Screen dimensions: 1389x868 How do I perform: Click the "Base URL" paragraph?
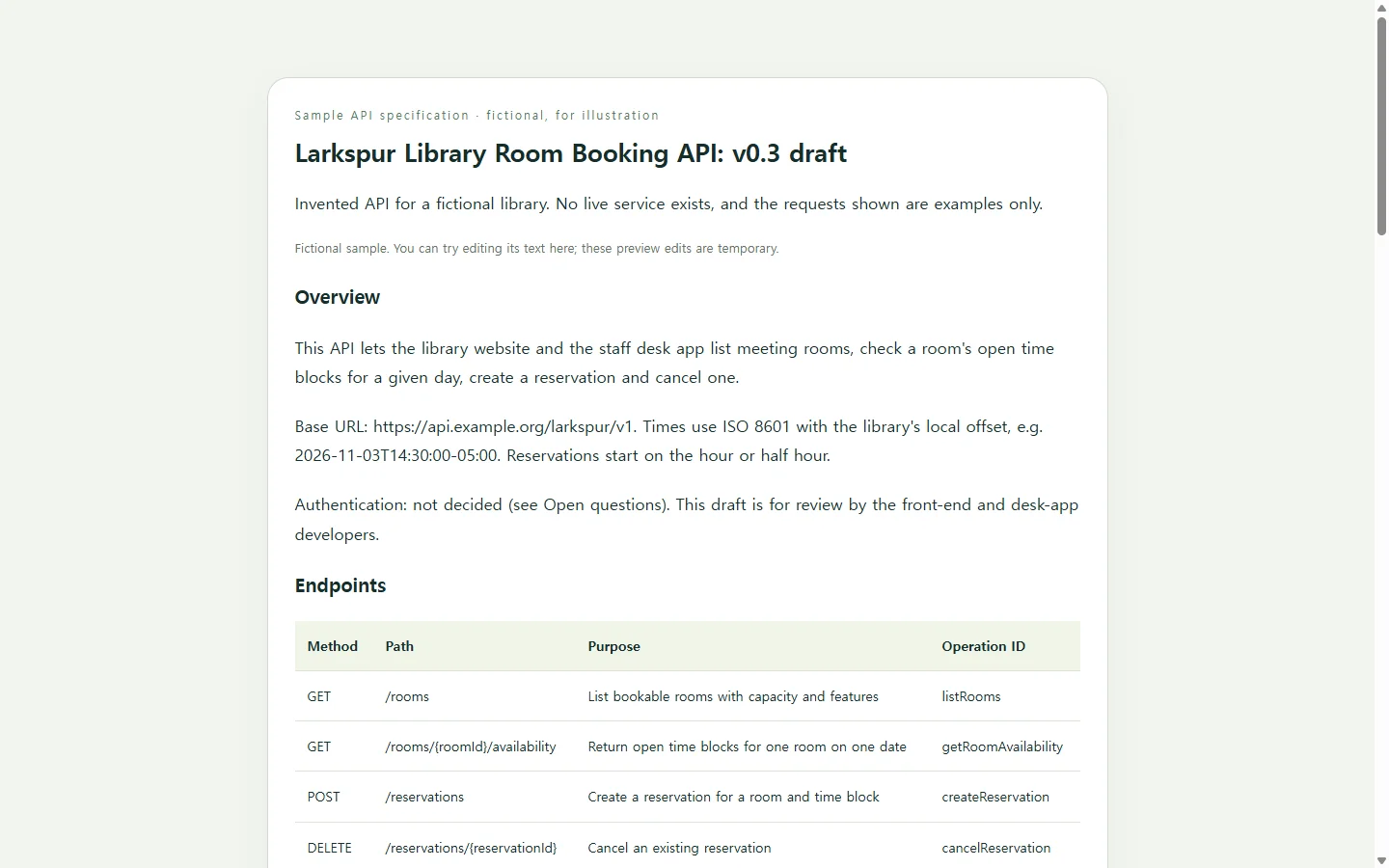pyautogui.click(x=668, y=441)
